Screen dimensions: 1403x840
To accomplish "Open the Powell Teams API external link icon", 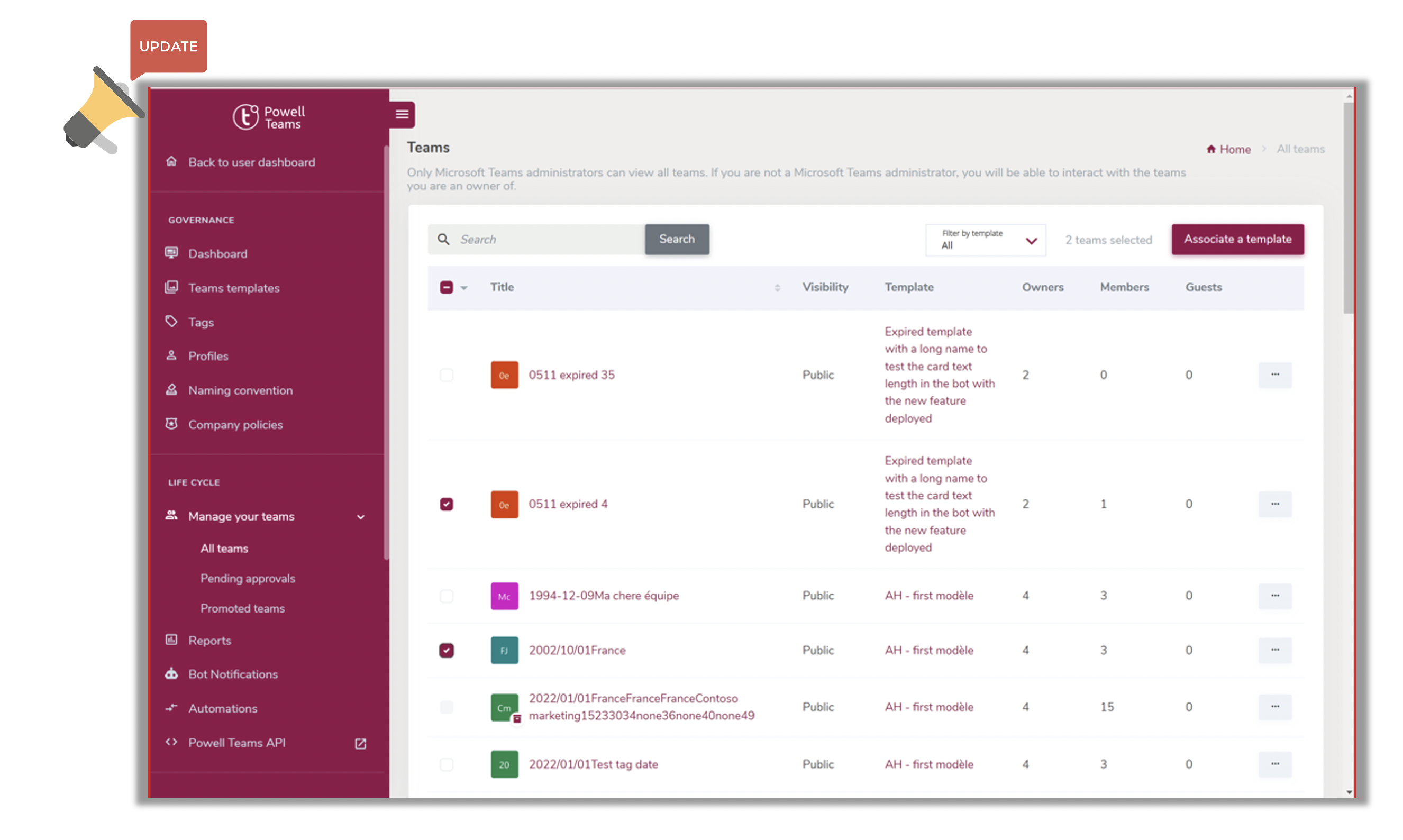I will (x=360, y=743).
